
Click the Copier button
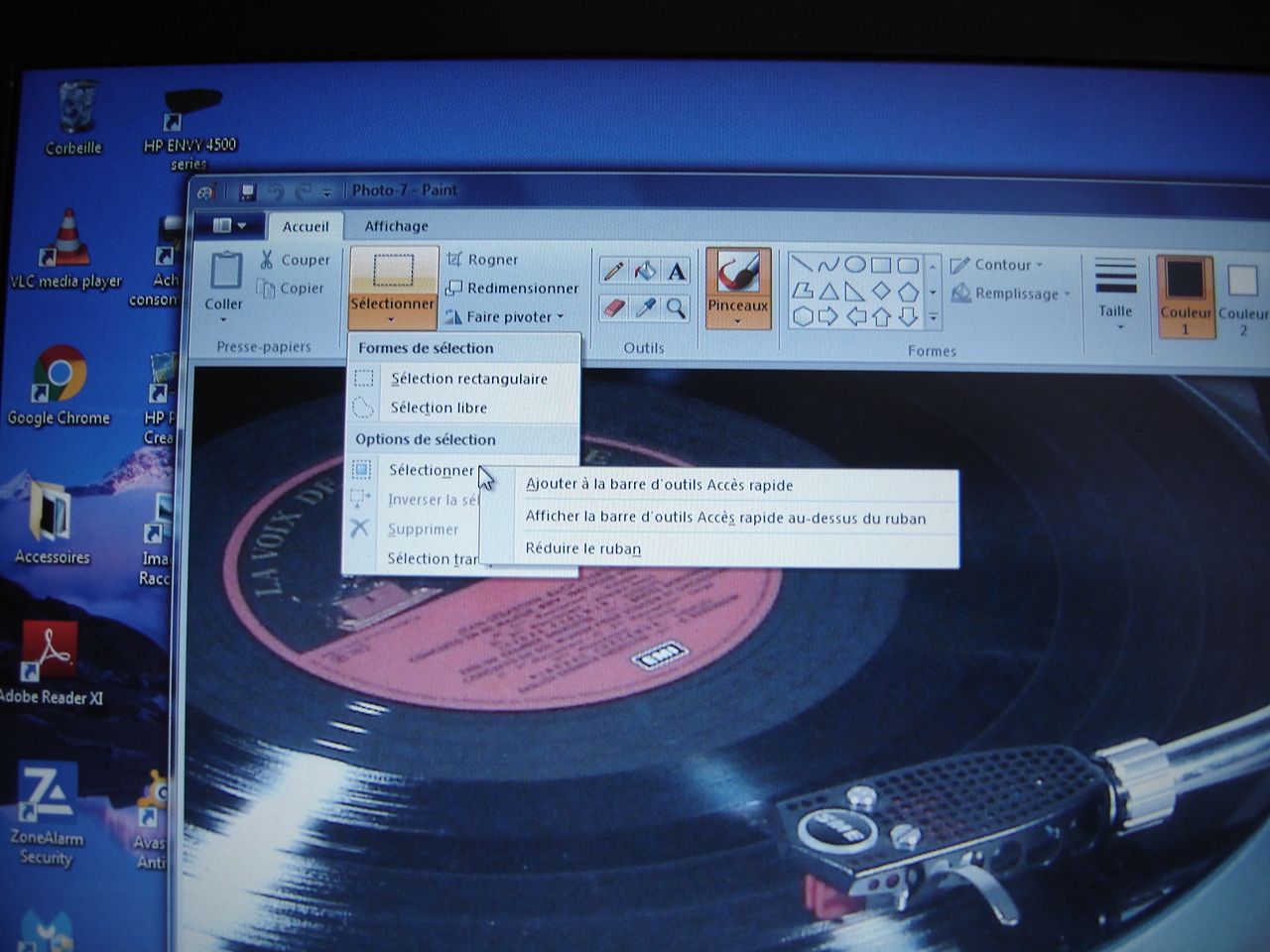291,289
